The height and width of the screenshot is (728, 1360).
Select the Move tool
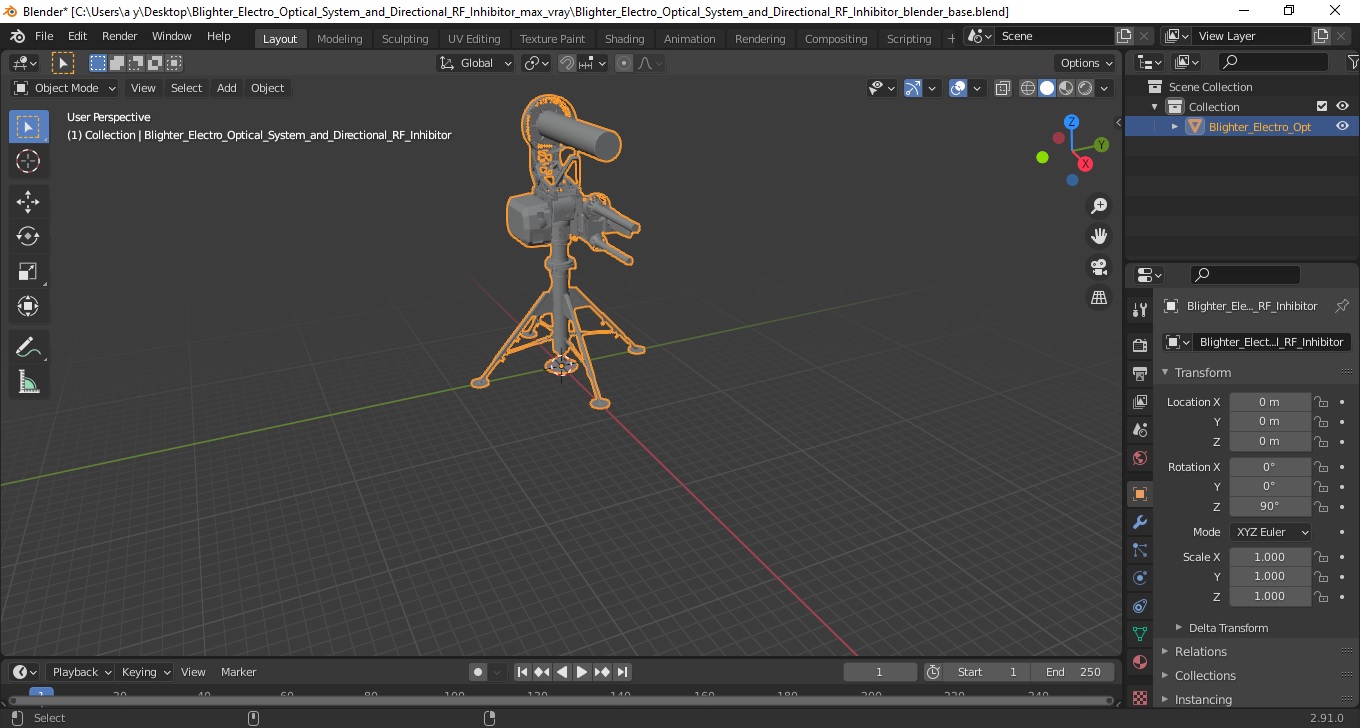[x=28, y=202]
